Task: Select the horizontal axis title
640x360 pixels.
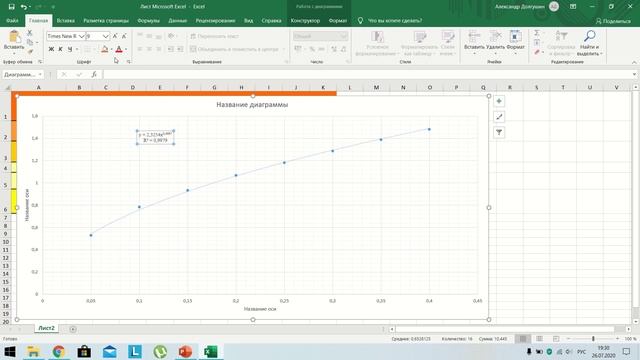Action: (260, 309)
